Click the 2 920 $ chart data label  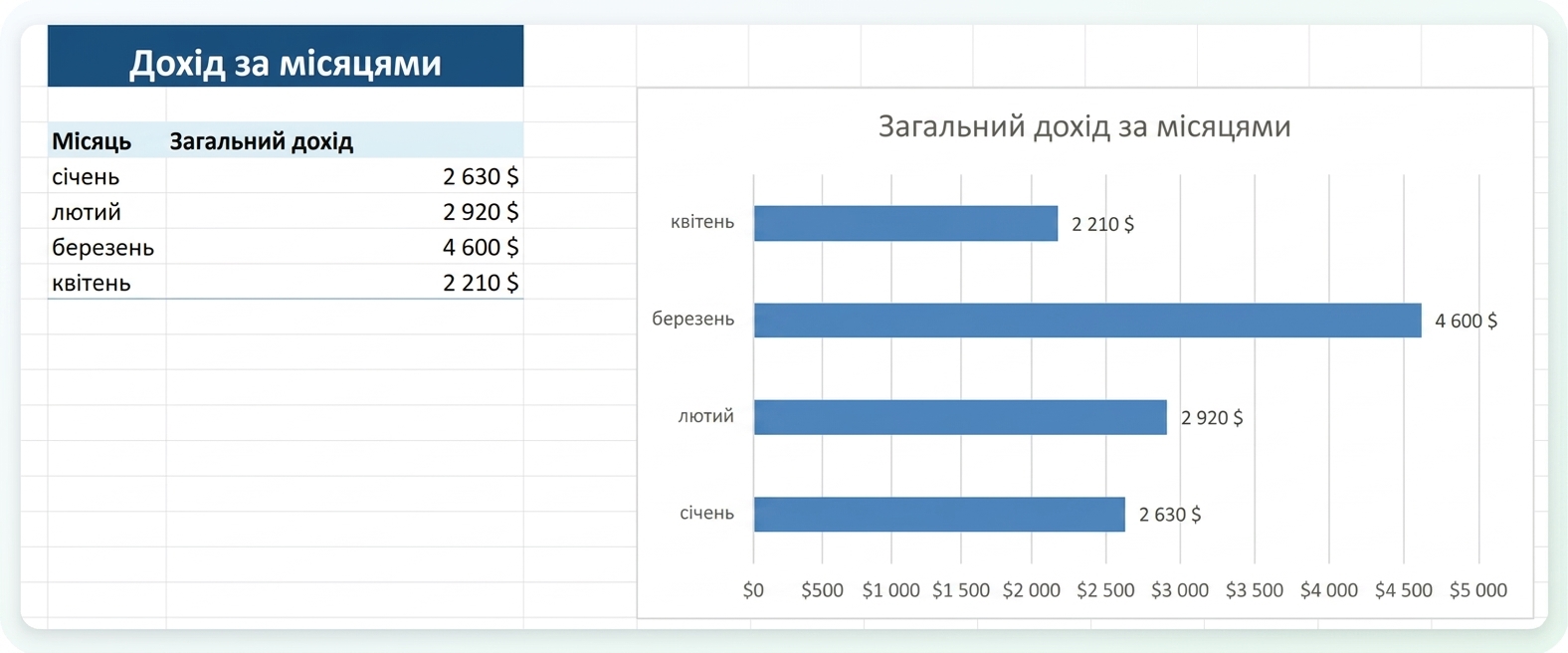(1212, 418)
